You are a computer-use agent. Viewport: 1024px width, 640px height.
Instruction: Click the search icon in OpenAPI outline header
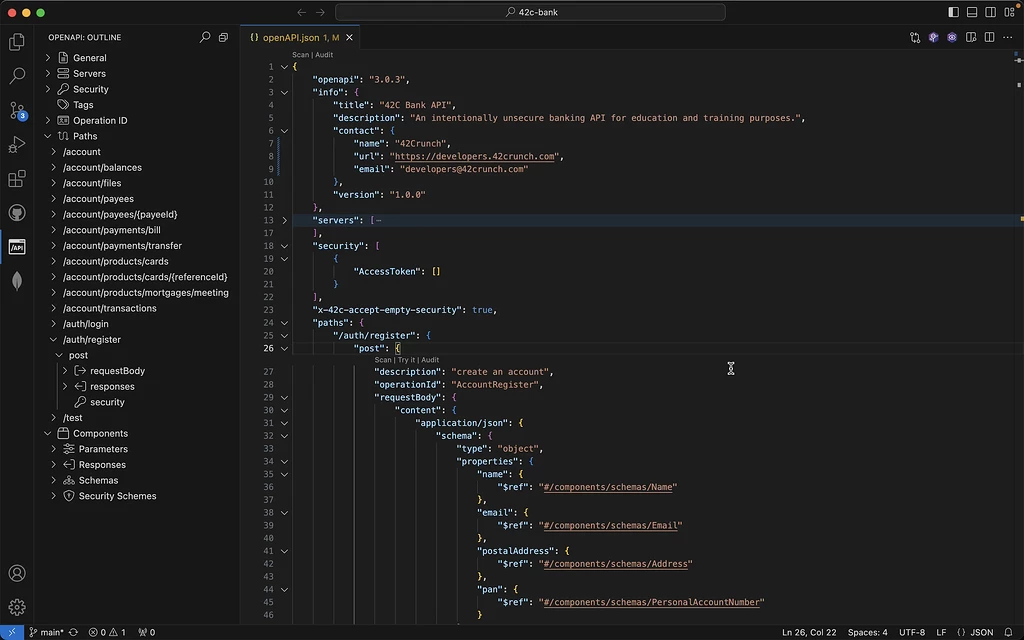[205, 37]
